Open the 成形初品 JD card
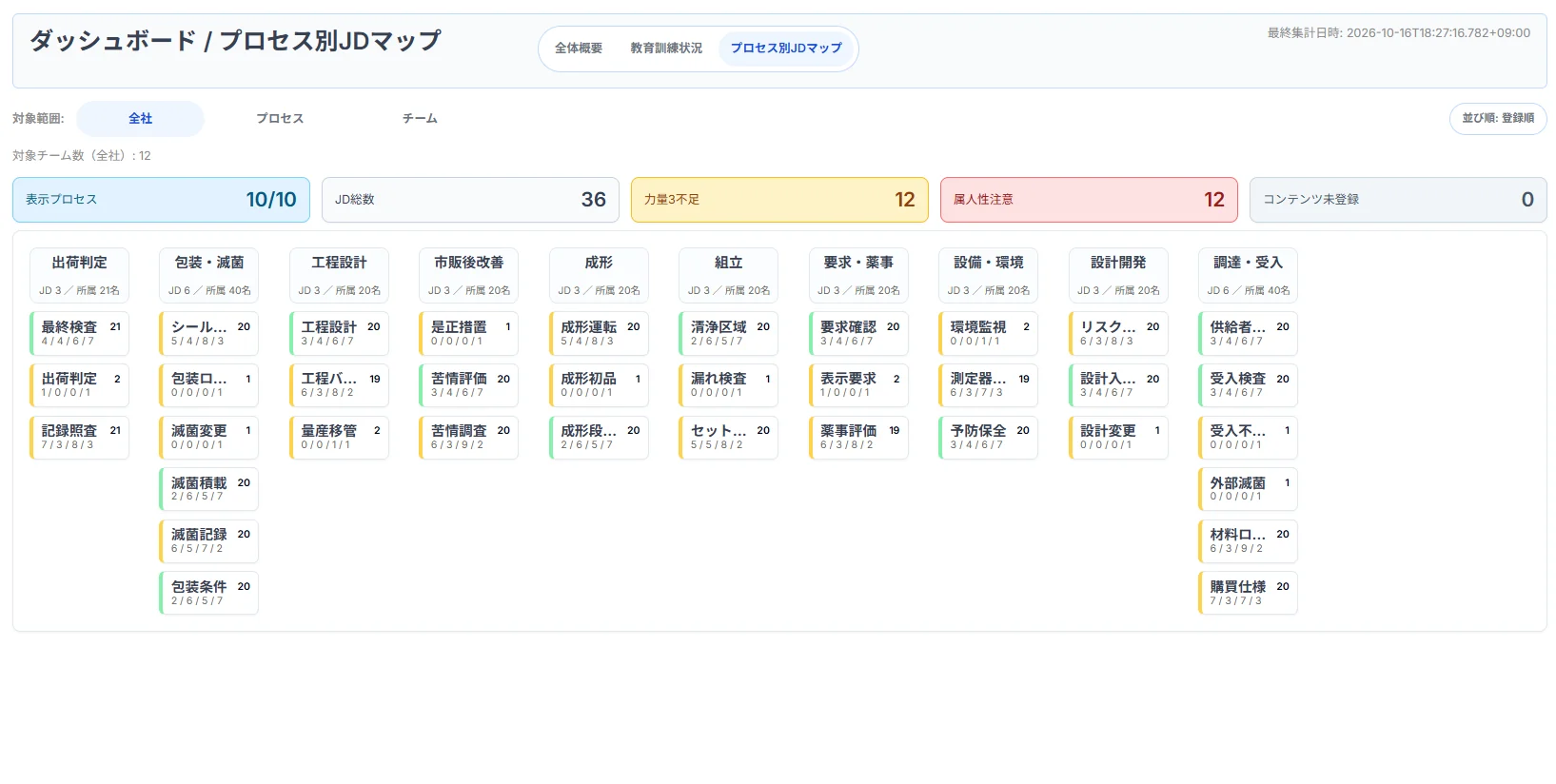The height and width of the screenshot is (784, 1556). click(599, 385)
